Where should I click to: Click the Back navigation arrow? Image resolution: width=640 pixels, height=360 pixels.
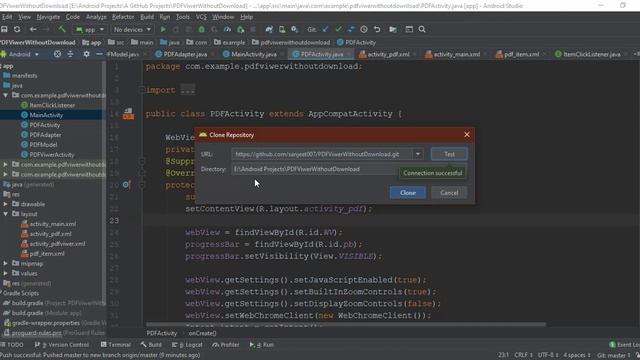tap(33, 29)
